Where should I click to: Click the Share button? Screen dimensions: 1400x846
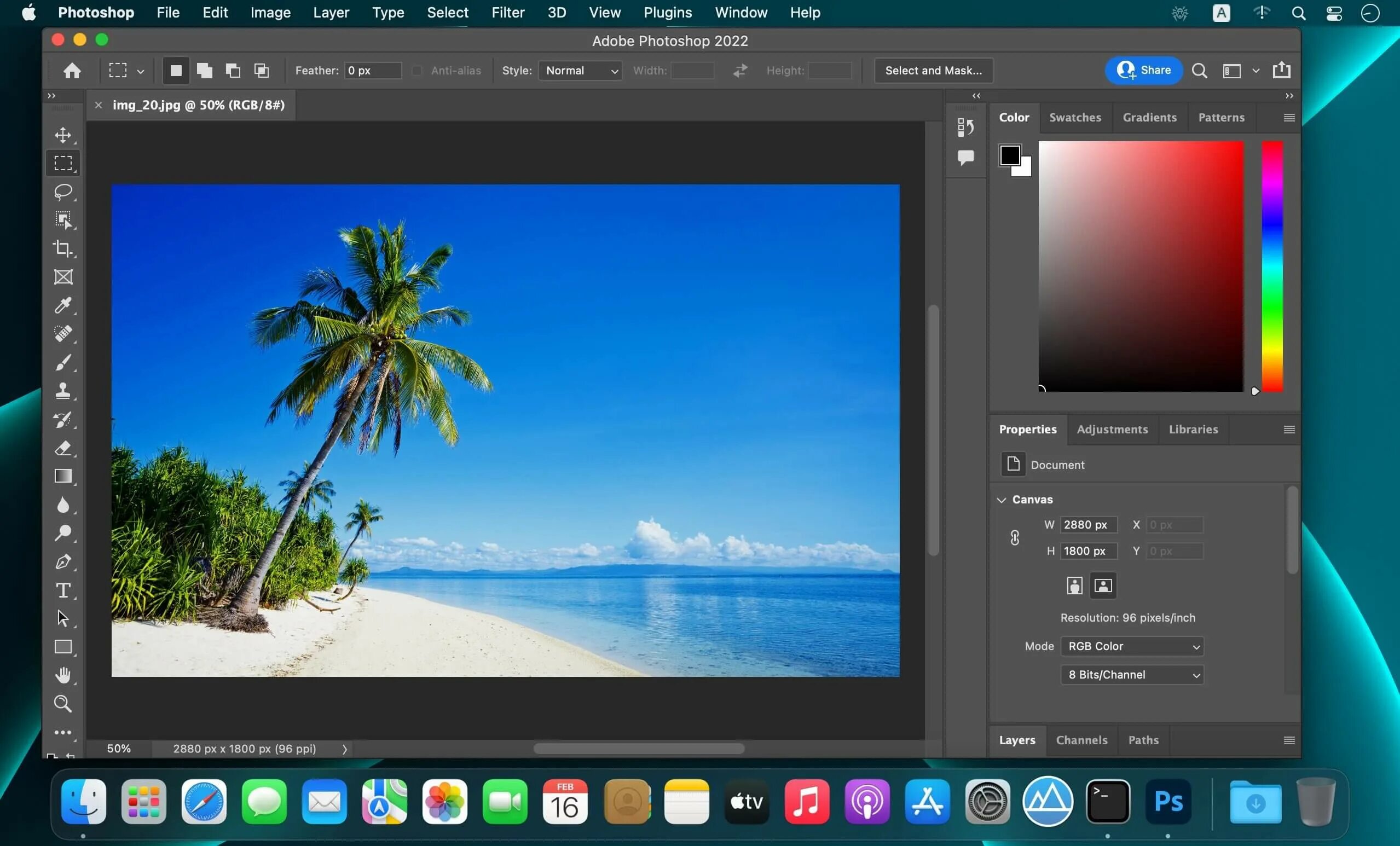coord(1144,70)
